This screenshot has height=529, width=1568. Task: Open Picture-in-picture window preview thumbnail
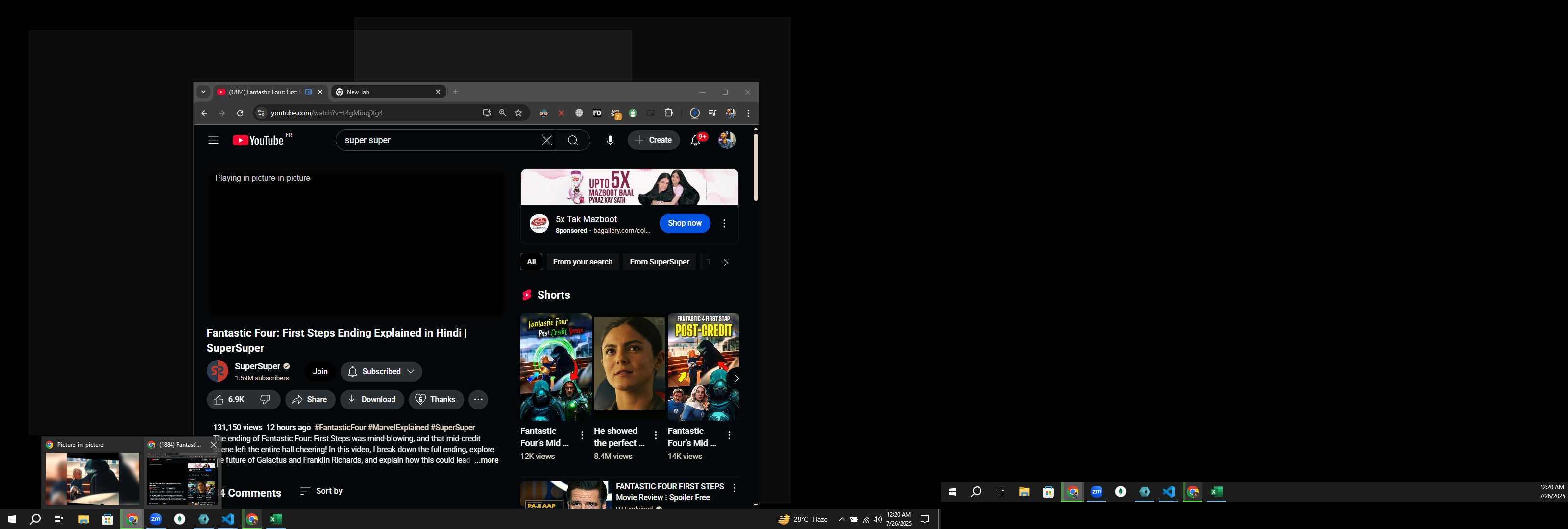point(92,479)
